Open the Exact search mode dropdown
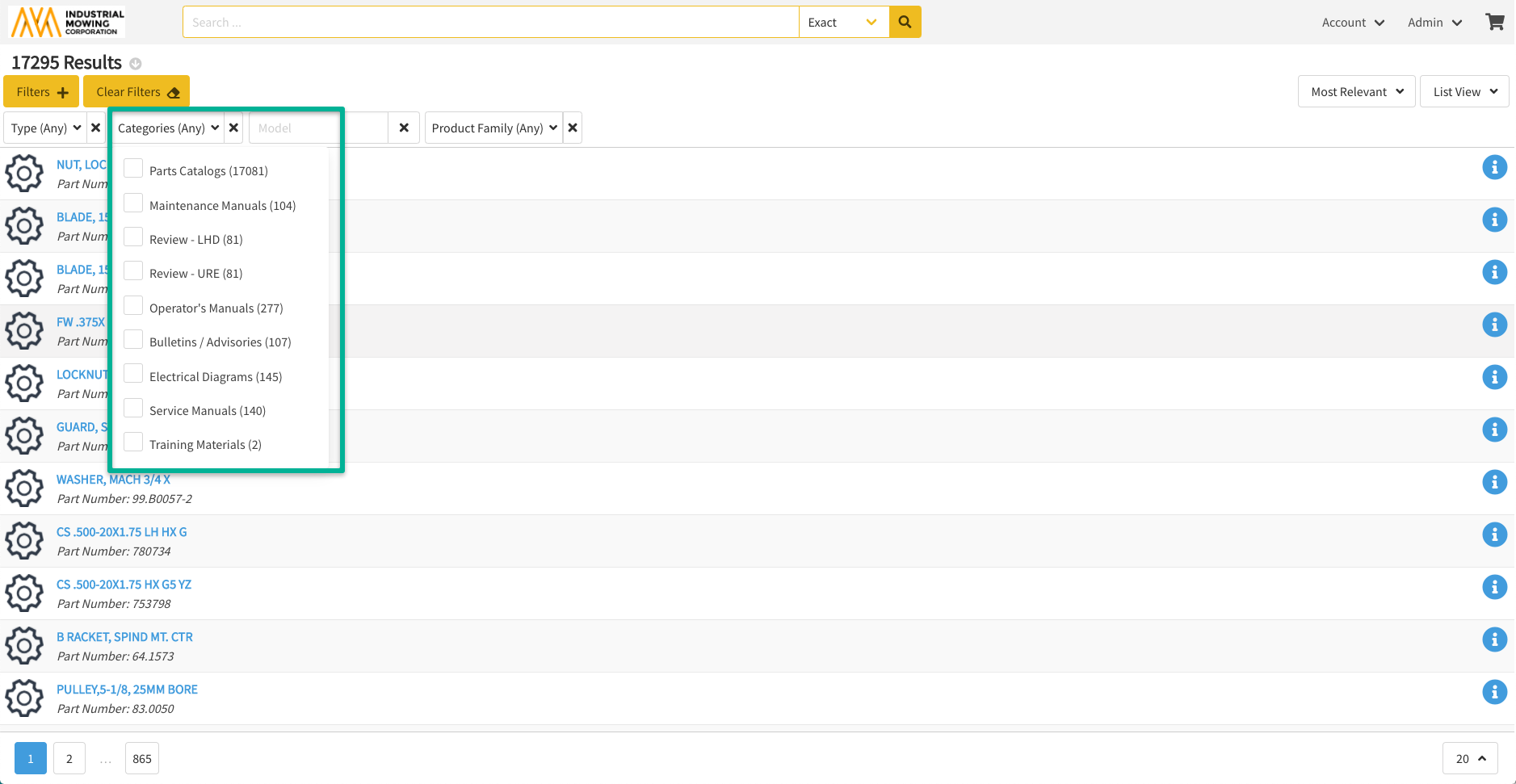This screenshot has width=1516, height=784. [x=842, y=22]
